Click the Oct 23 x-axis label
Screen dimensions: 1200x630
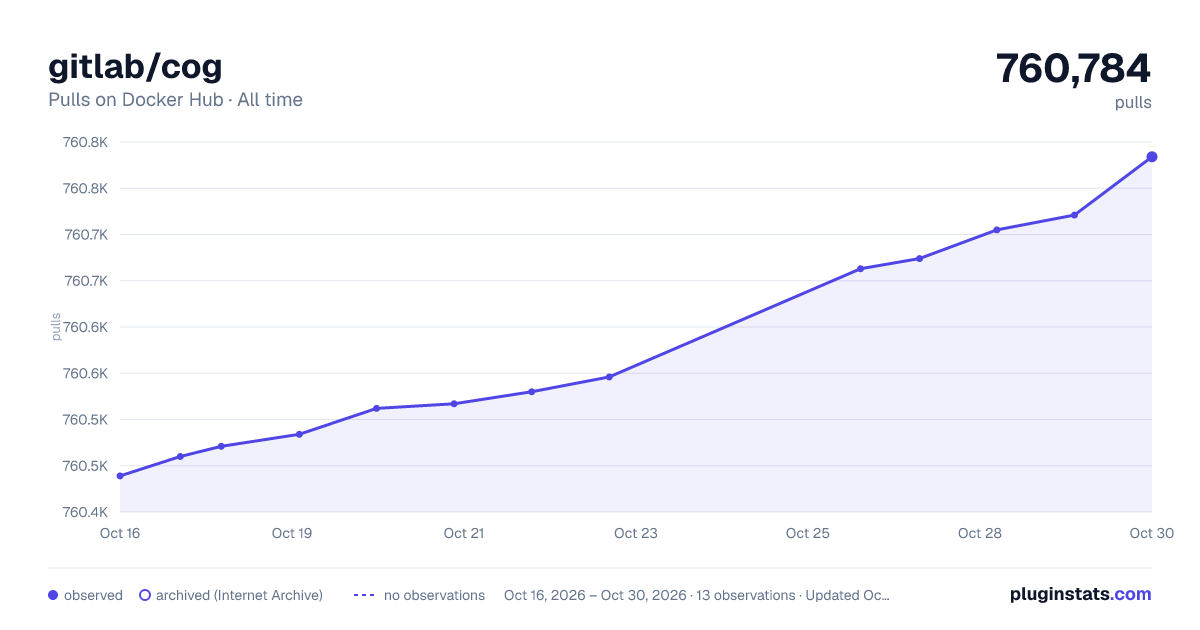click(636, 533)
